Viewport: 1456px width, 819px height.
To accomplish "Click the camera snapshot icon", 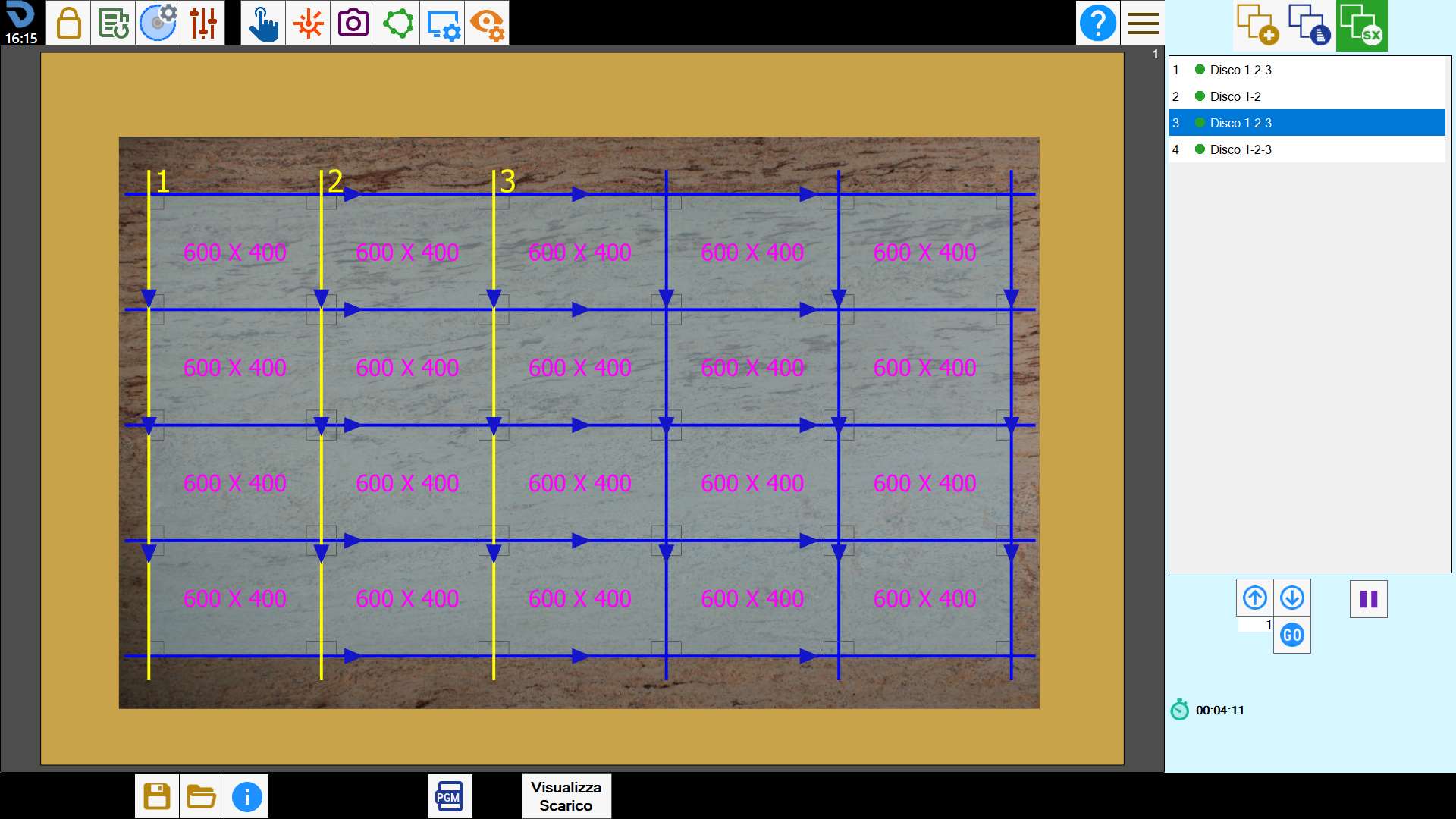I will click(x=353, y=23).
